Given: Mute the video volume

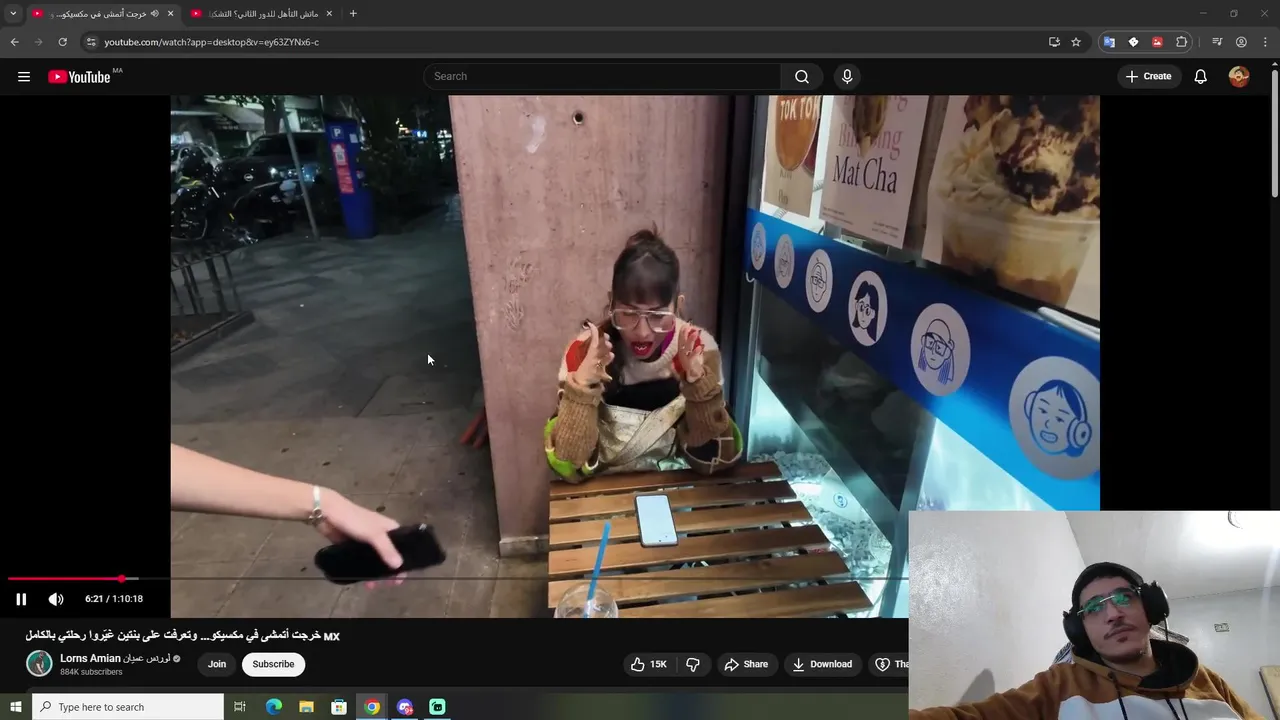Looking at the screenshot, I should click(x=56, y=599).
